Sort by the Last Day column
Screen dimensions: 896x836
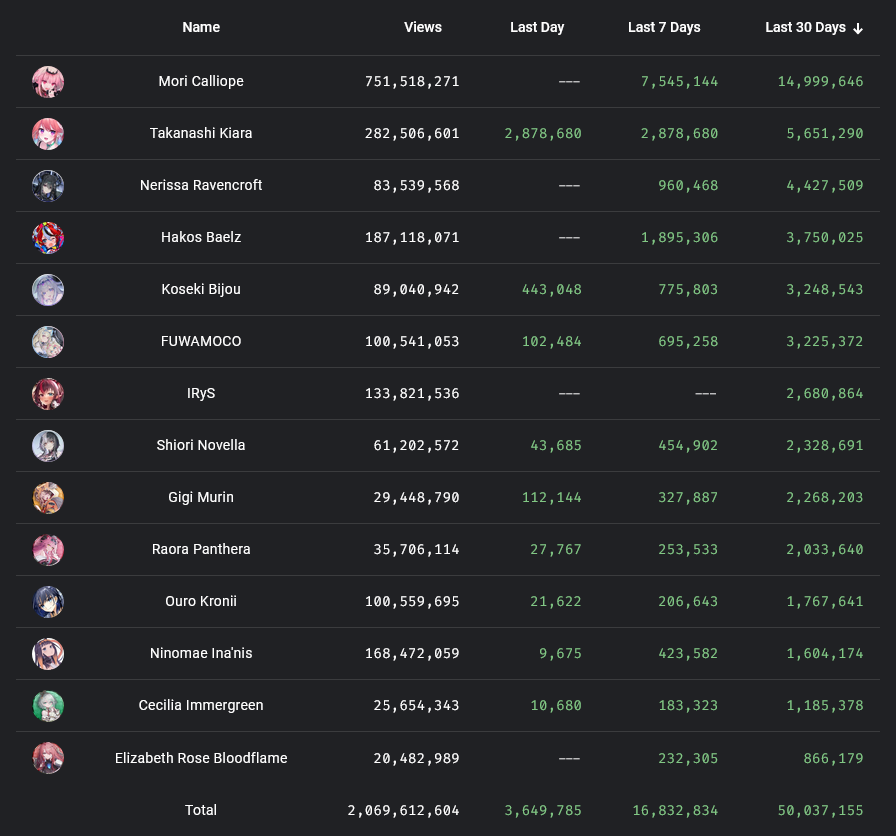537,28
